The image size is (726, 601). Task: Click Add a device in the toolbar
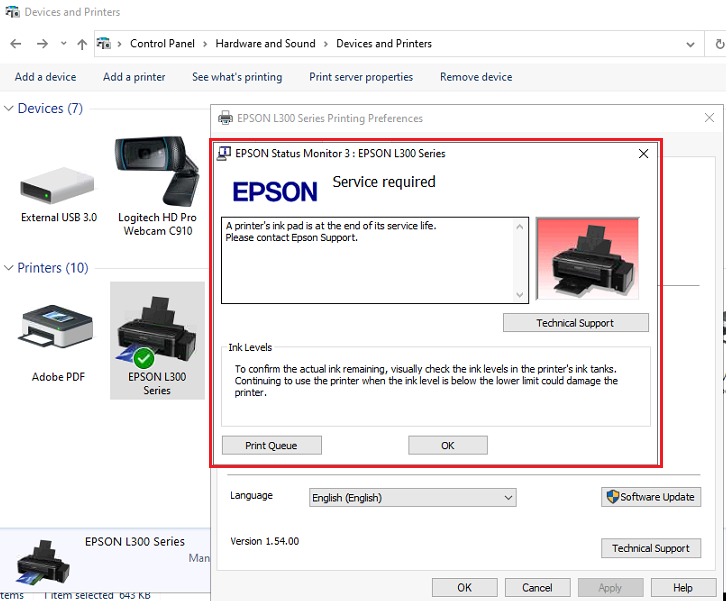pos(45,77)
